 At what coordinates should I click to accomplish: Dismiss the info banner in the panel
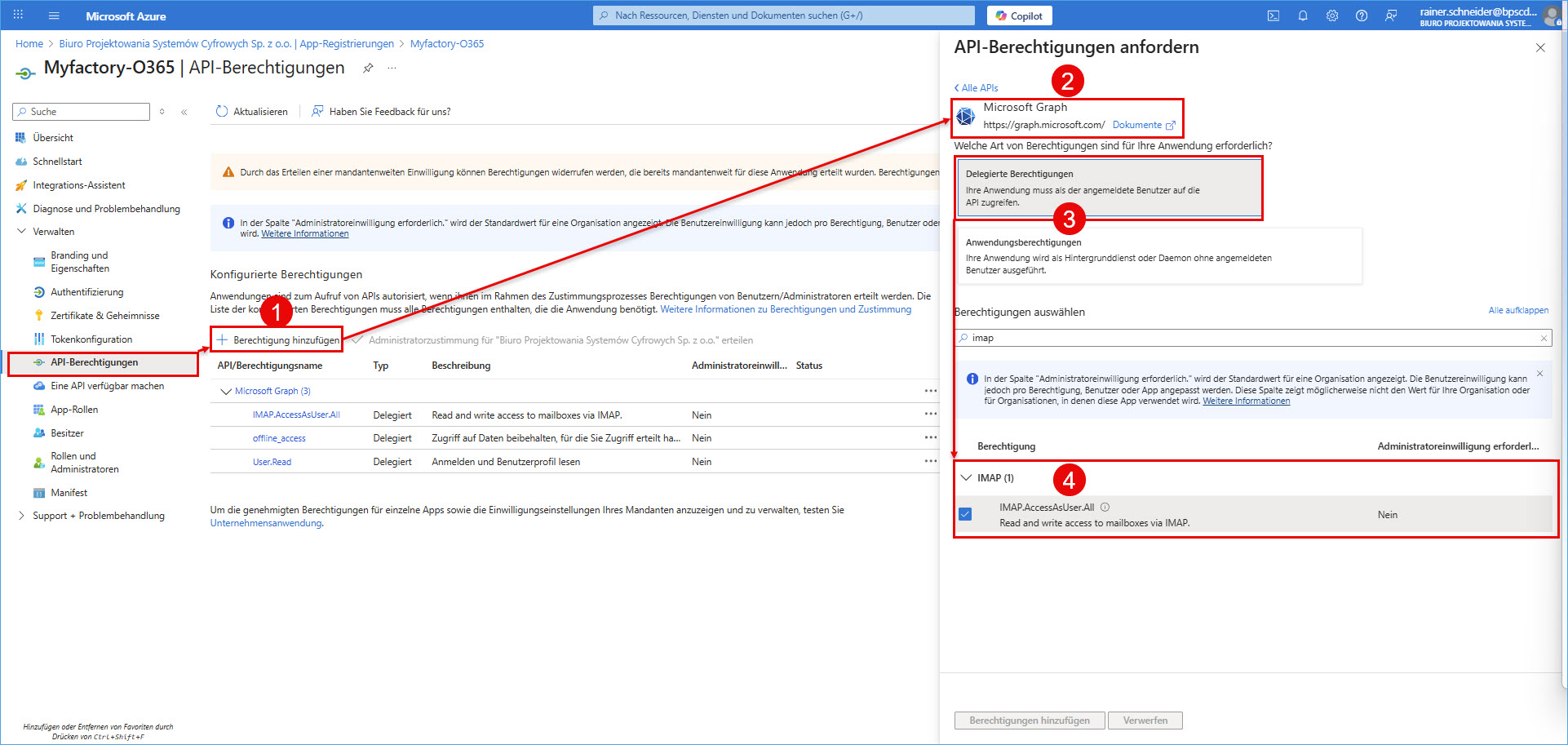click(1540, 374)
